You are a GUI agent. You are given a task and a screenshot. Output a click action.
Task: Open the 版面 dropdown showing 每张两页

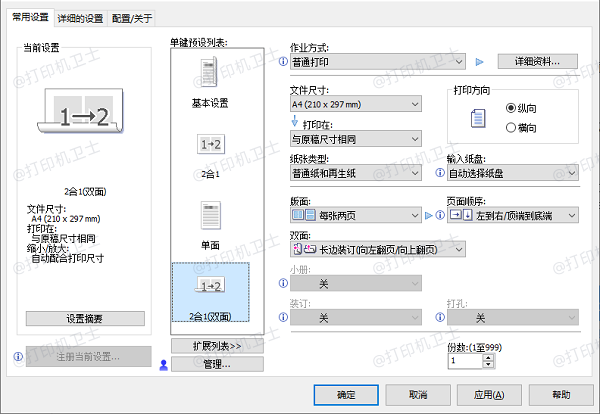[356, 215]
